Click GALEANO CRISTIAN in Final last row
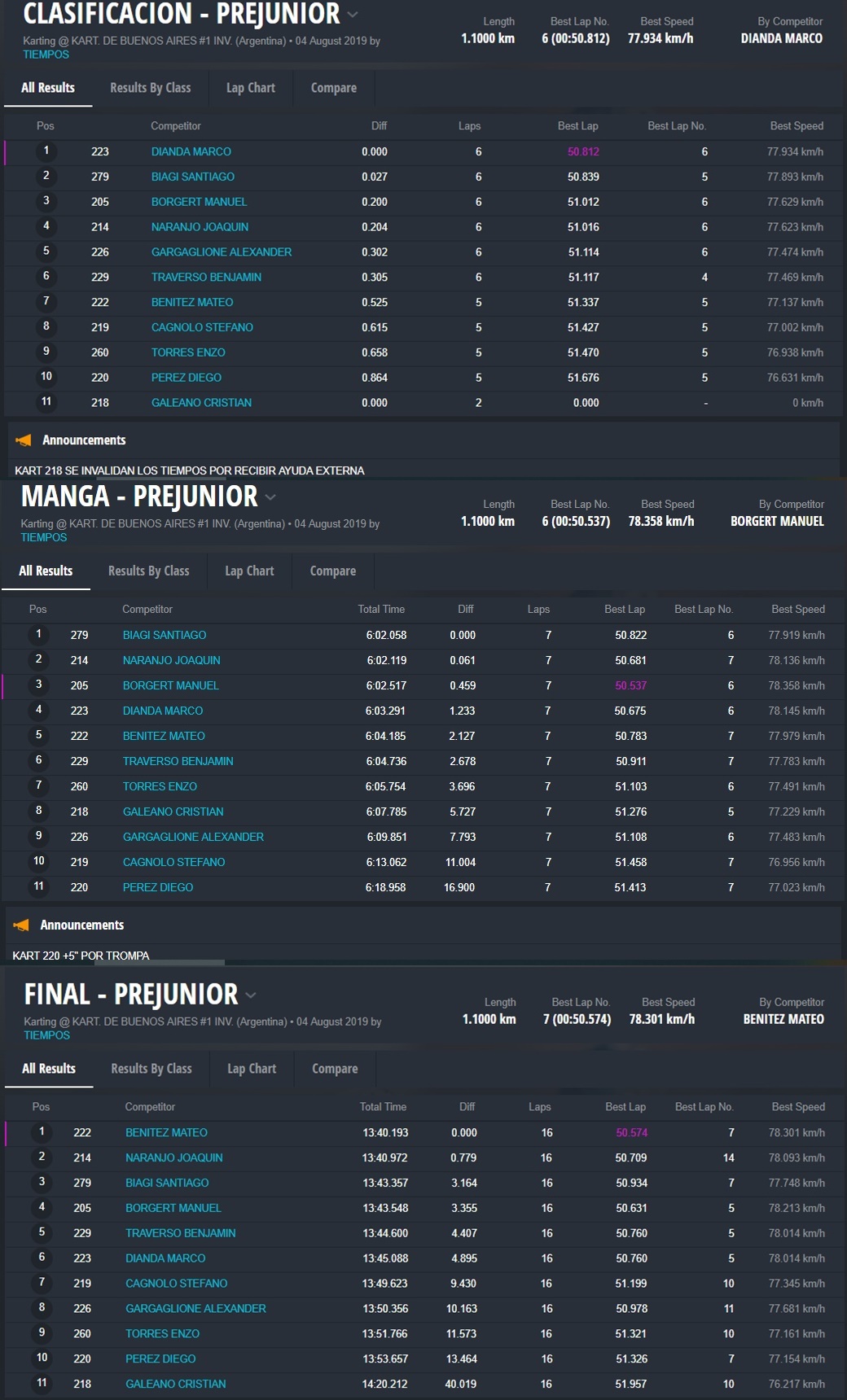 [175, 1384]
